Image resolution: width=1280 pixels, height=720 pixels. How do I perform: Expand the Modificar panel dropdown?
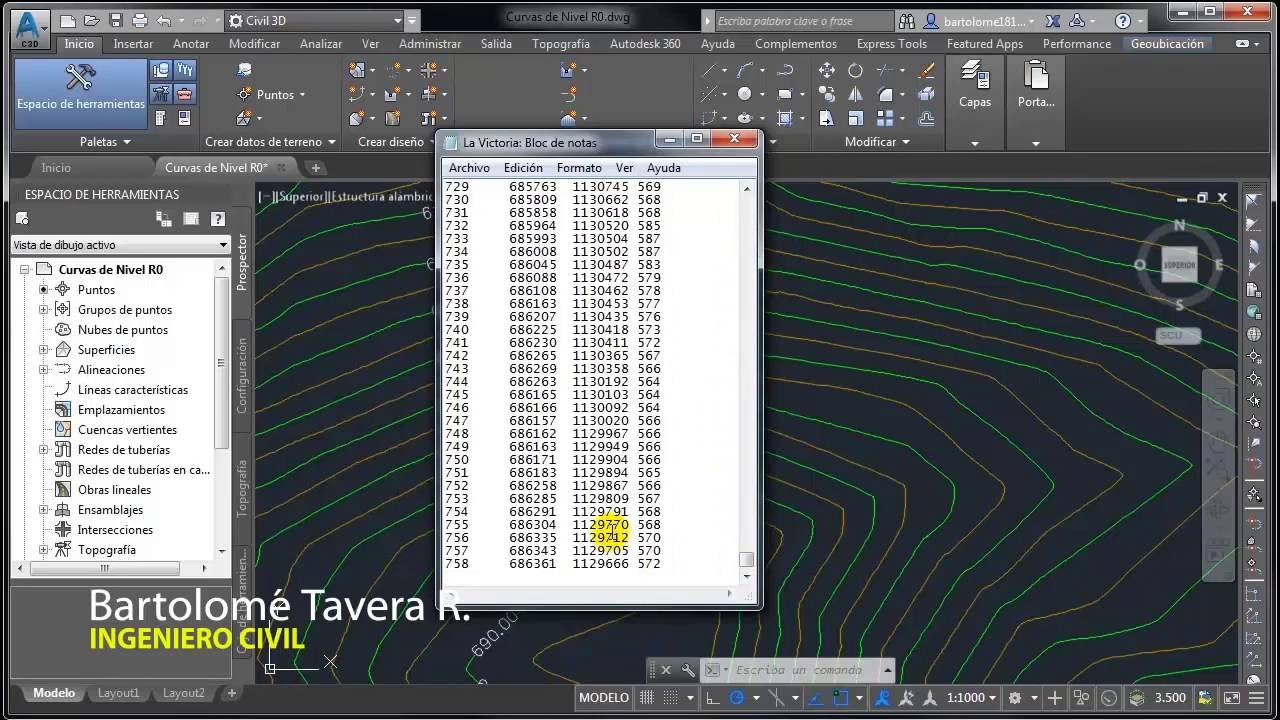pyautogui.click(x=877, y=142)
